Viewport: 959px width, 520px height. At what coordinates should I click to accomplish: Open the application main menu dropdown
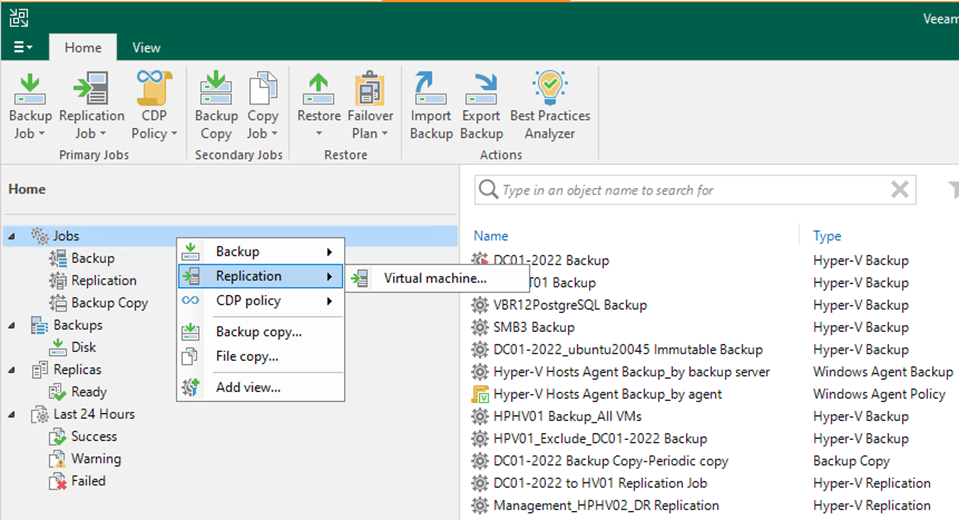click(23, 47)
